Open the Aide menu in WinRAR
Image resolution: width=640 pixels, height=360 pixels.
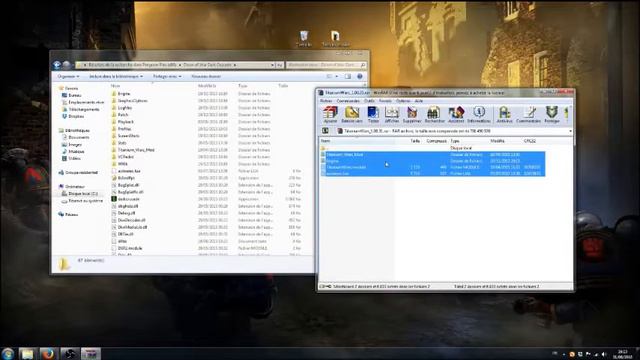click(419, 101)
